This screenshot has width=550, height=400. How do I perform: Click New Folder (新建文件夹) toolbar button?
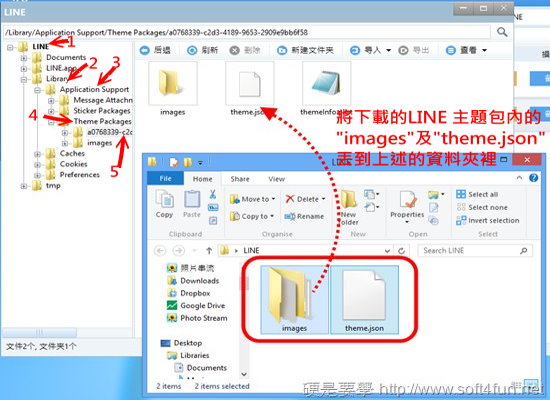(305, 51)
